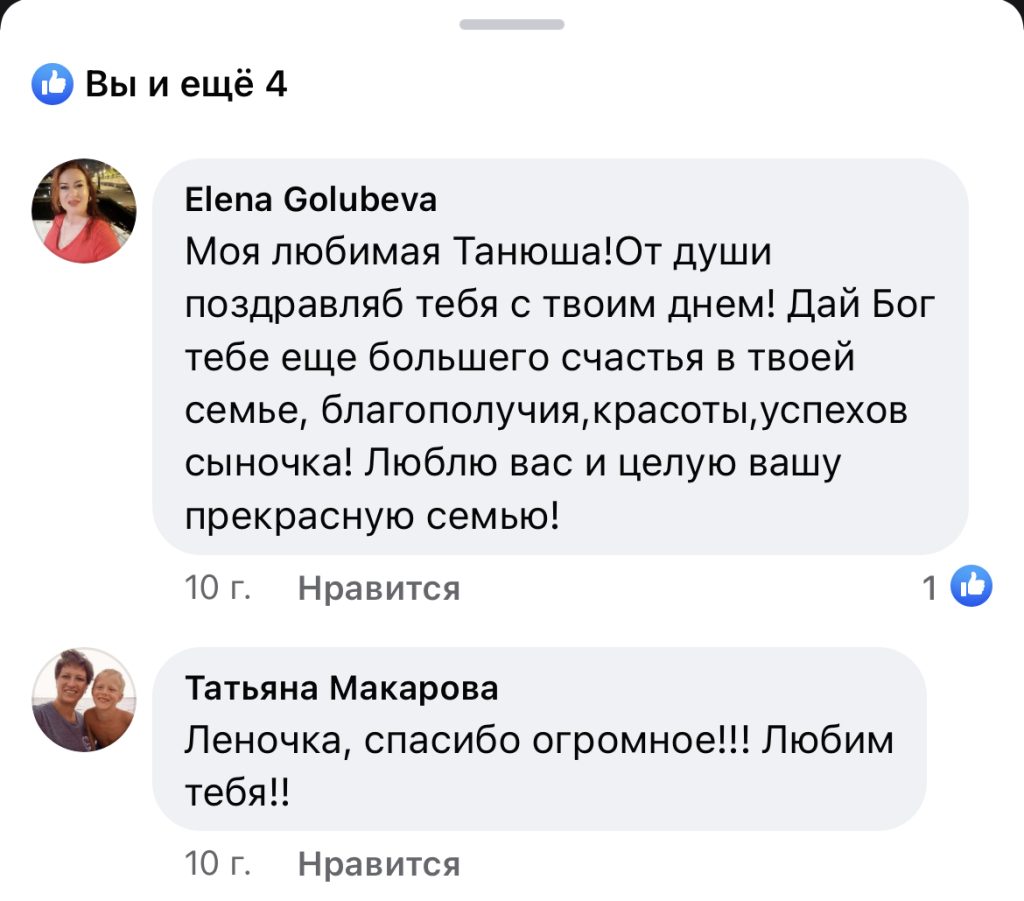Like Elena Golubeva's comment with 'Нравится'
1024x901 pixels.
click(379, 589)
